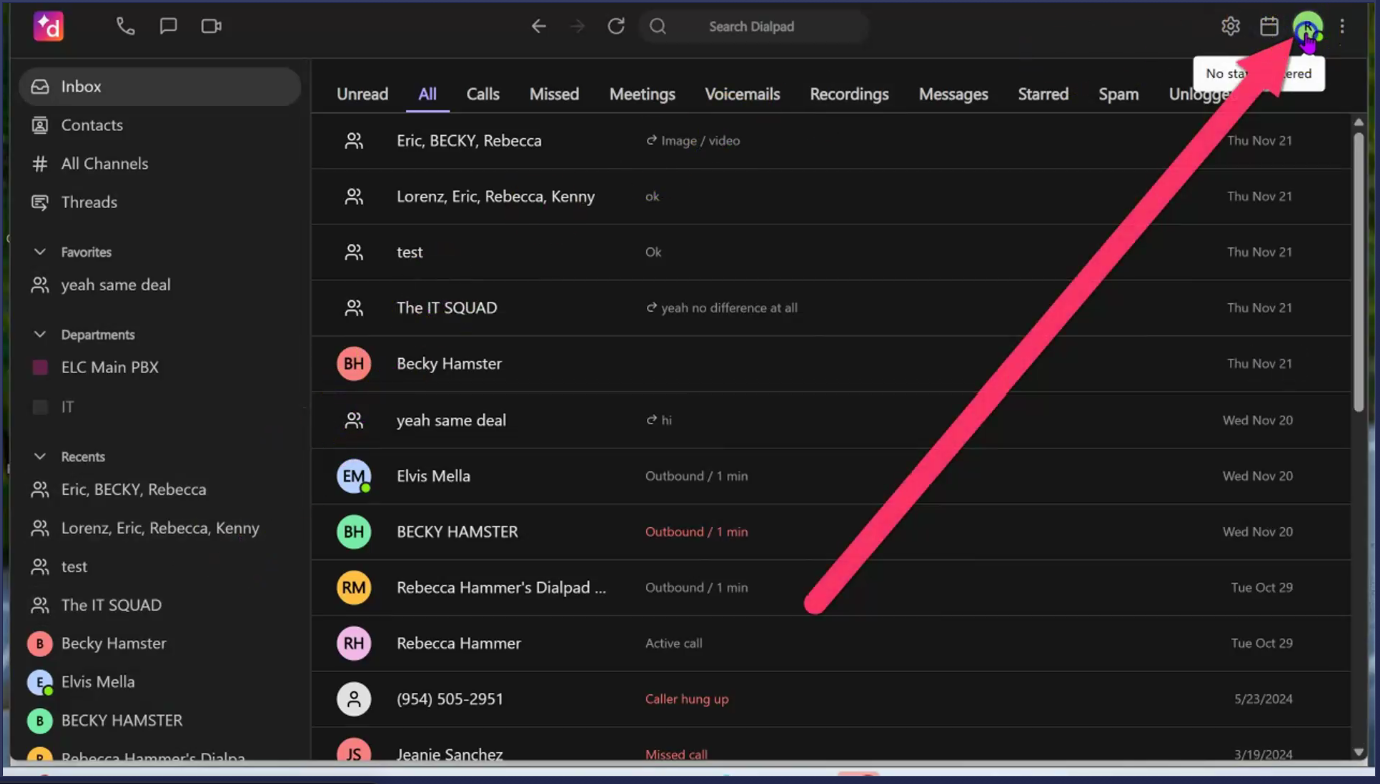This screenshot has height=784, width=1380.
Task: Open Contacts in the sidebar
Action: 160,125
